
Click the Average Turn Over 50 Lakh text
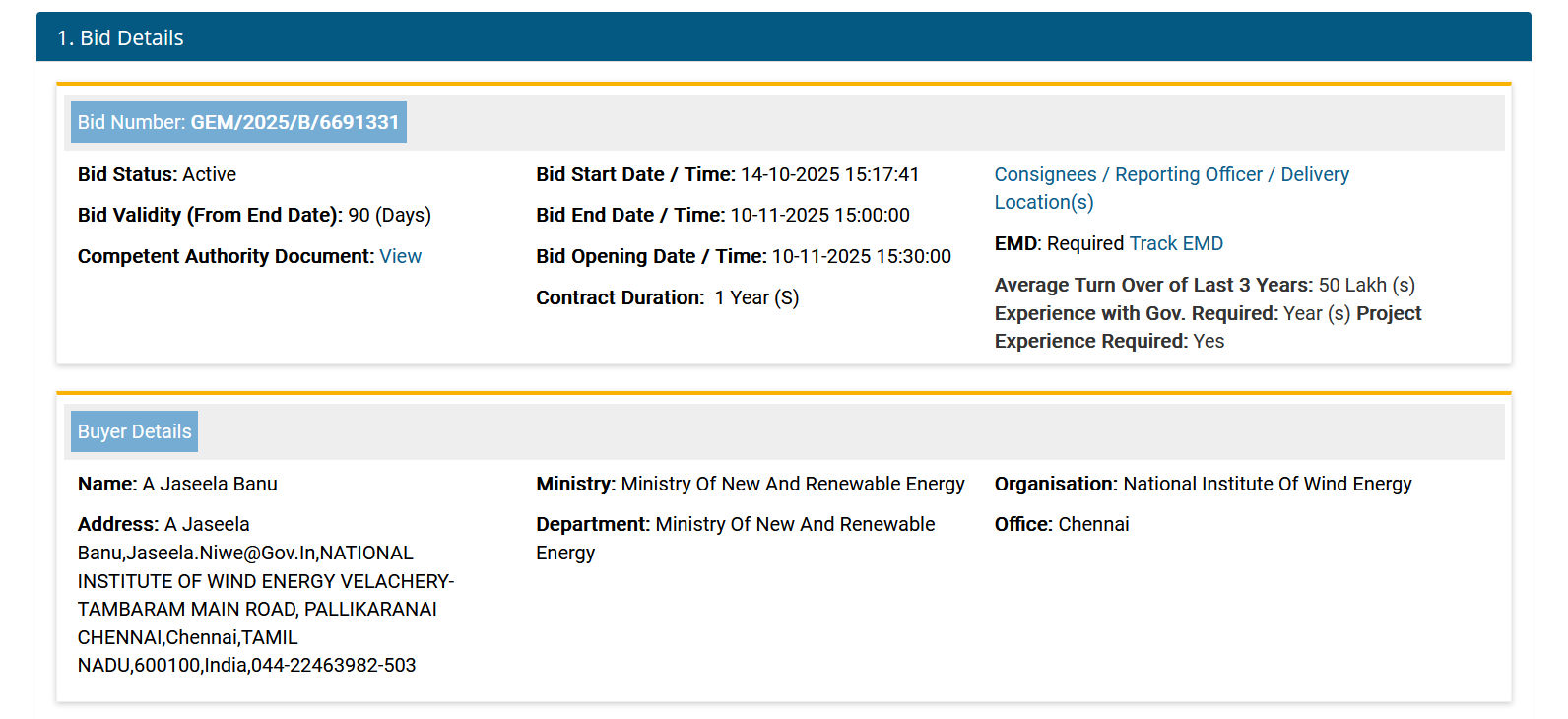pos(1365,285)
